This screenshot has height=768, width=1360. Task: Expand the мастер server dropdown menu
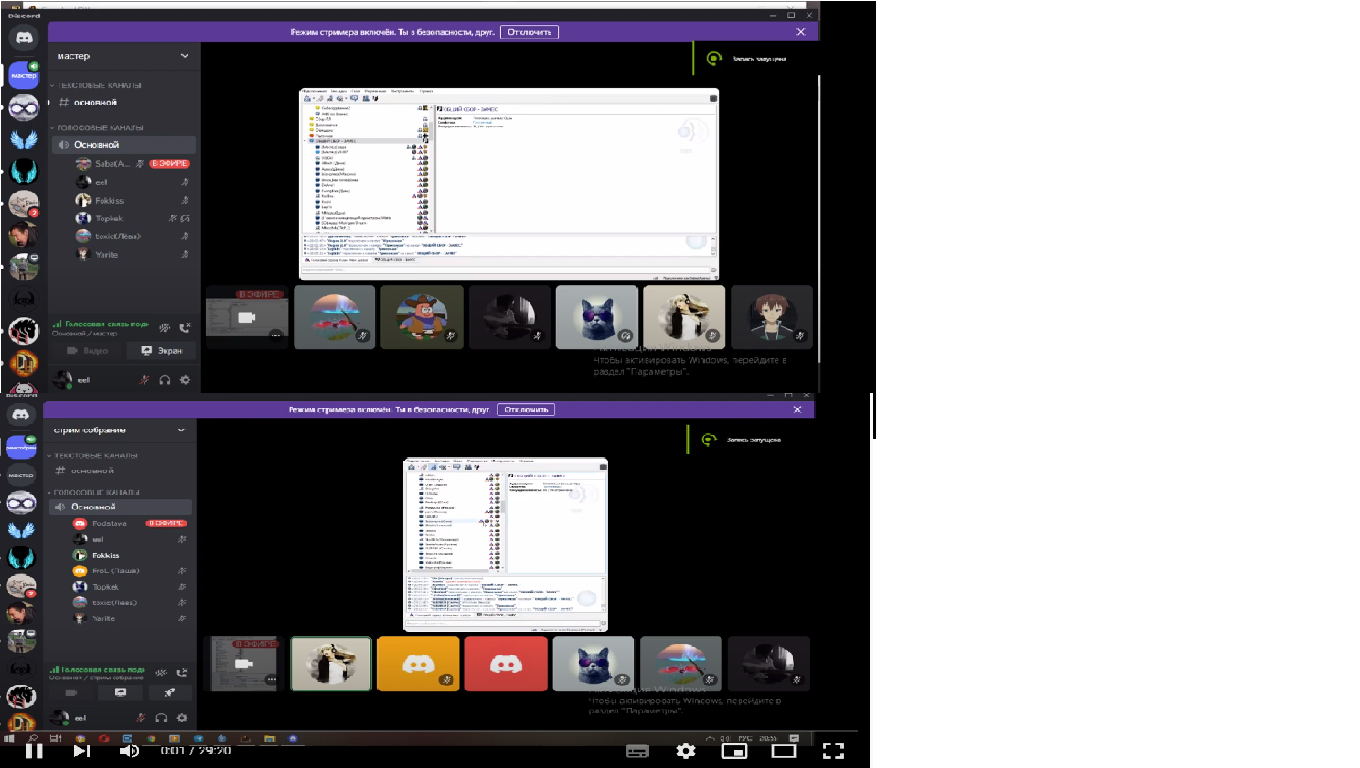point(184,57)
